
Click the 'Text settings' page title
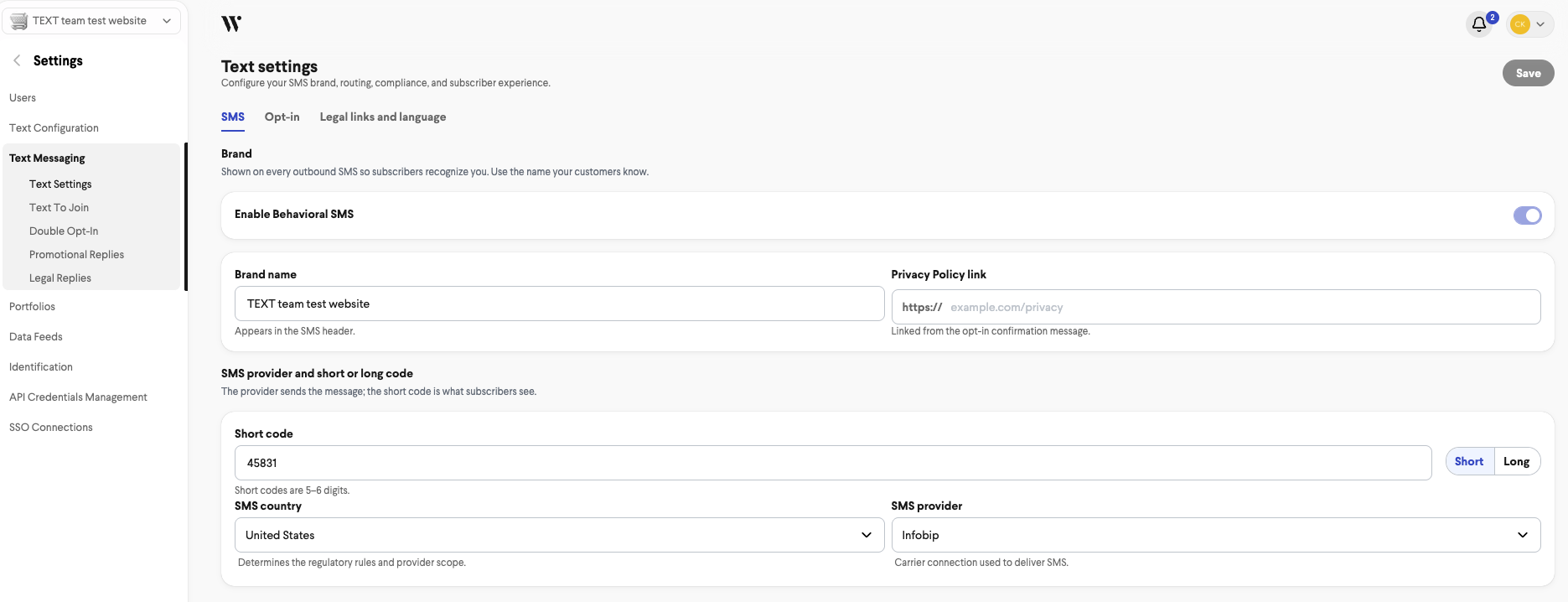point(269,66)
